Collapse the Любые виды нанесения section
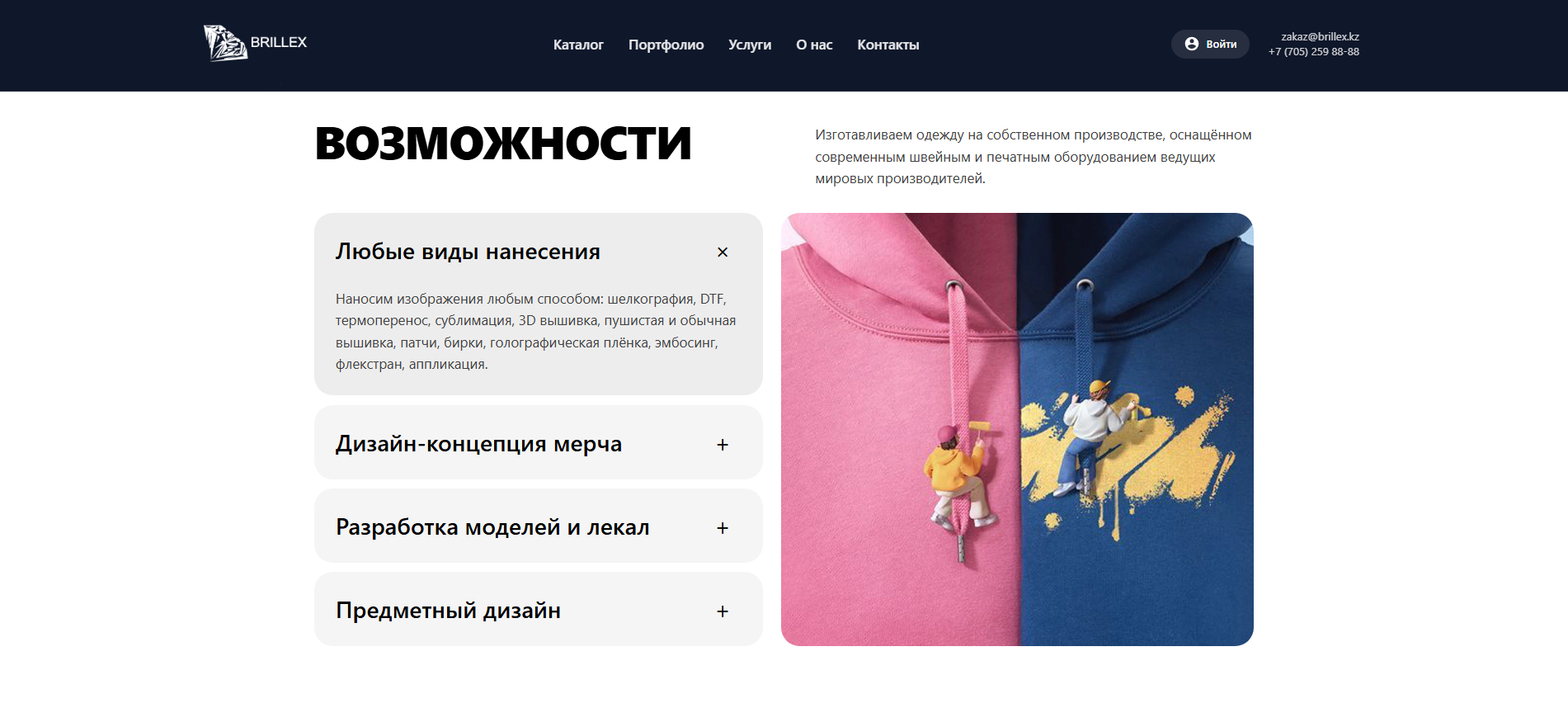1568x708 pixels. [723, 252]
